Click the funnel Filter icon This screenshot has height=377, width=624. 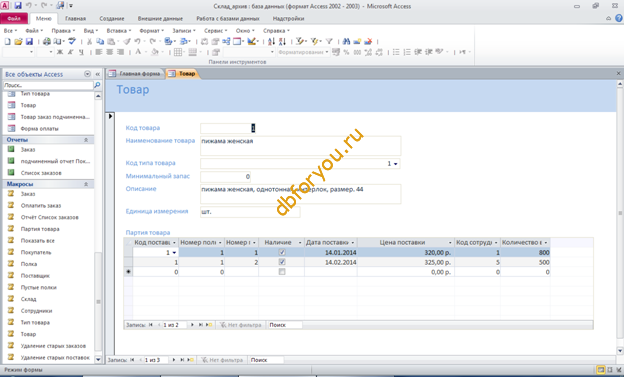tap(329, 41)
